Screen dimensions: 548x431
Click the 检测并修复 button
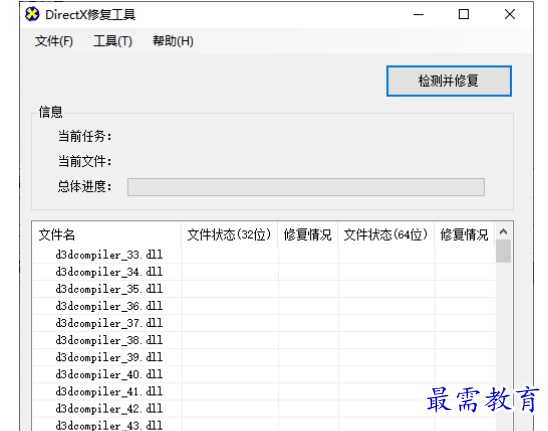click(449, 81)
